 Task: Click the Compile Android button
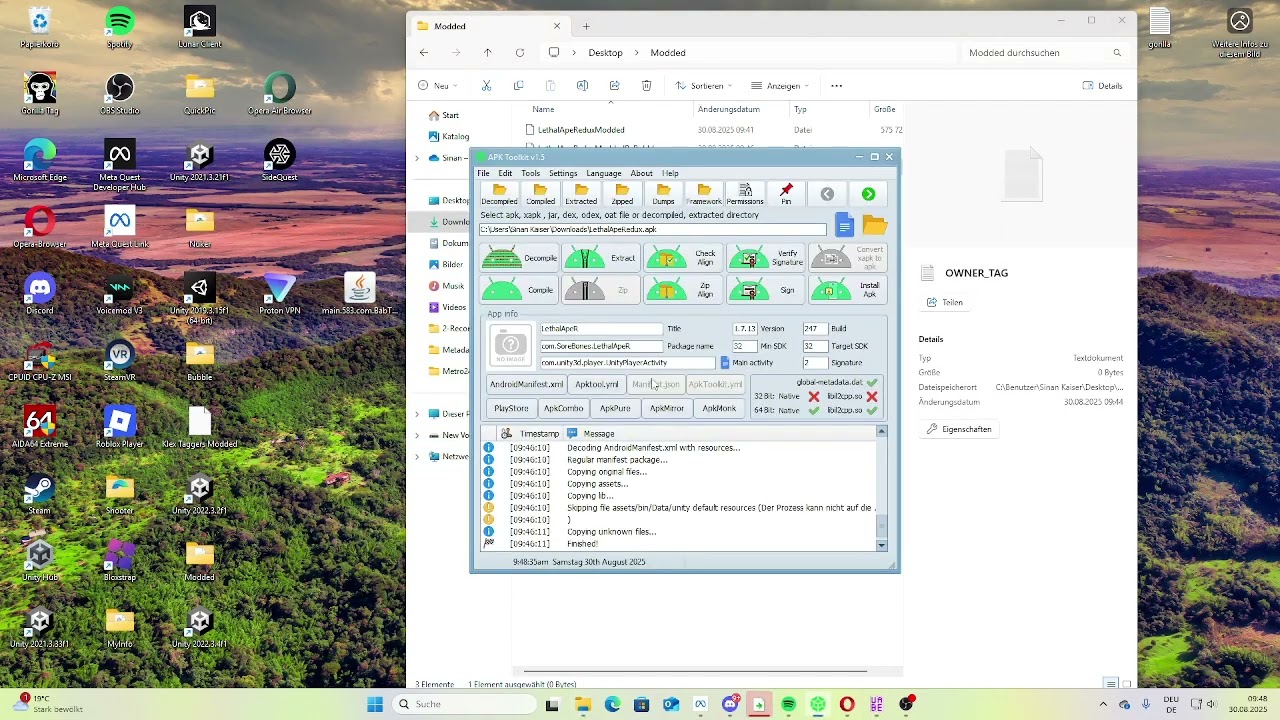tap(519, 290)
